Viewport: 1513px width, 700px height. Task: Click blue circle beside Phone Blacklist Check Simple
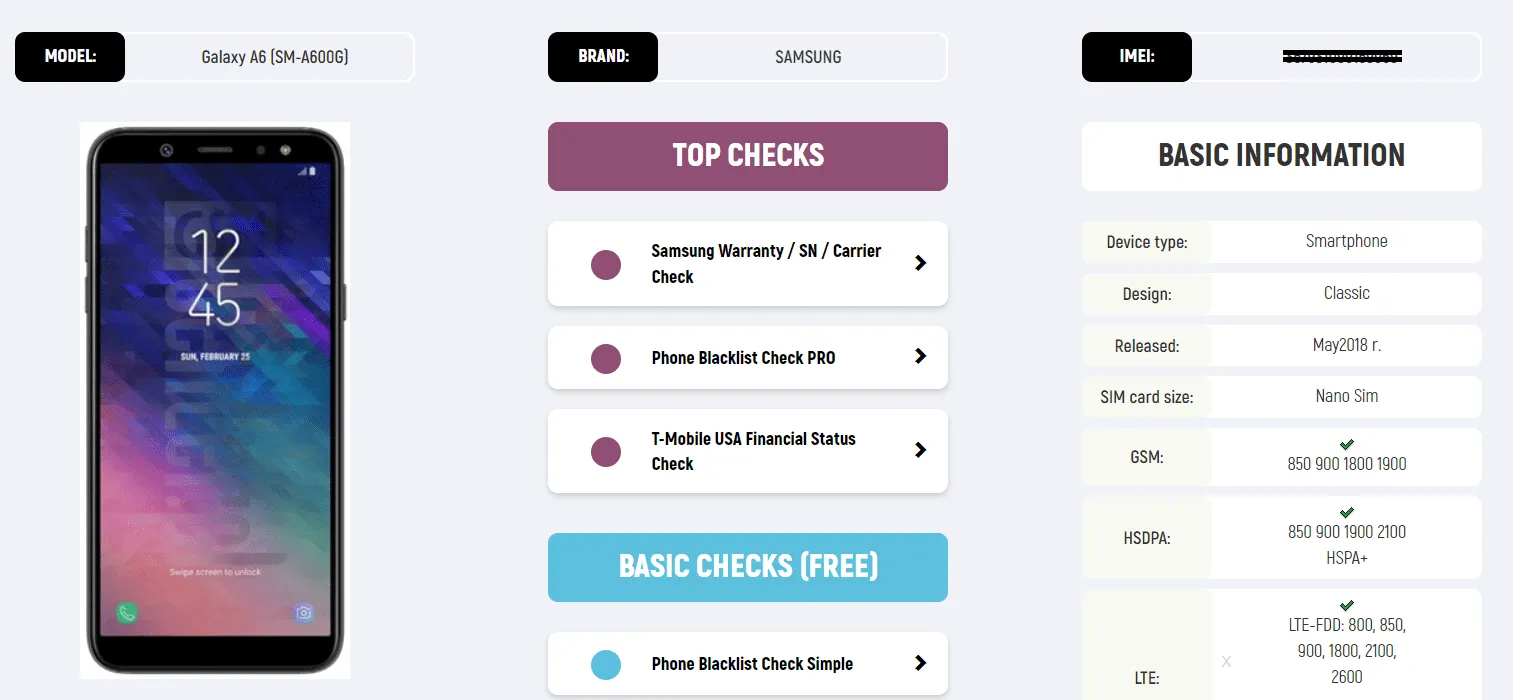(606, 664)
